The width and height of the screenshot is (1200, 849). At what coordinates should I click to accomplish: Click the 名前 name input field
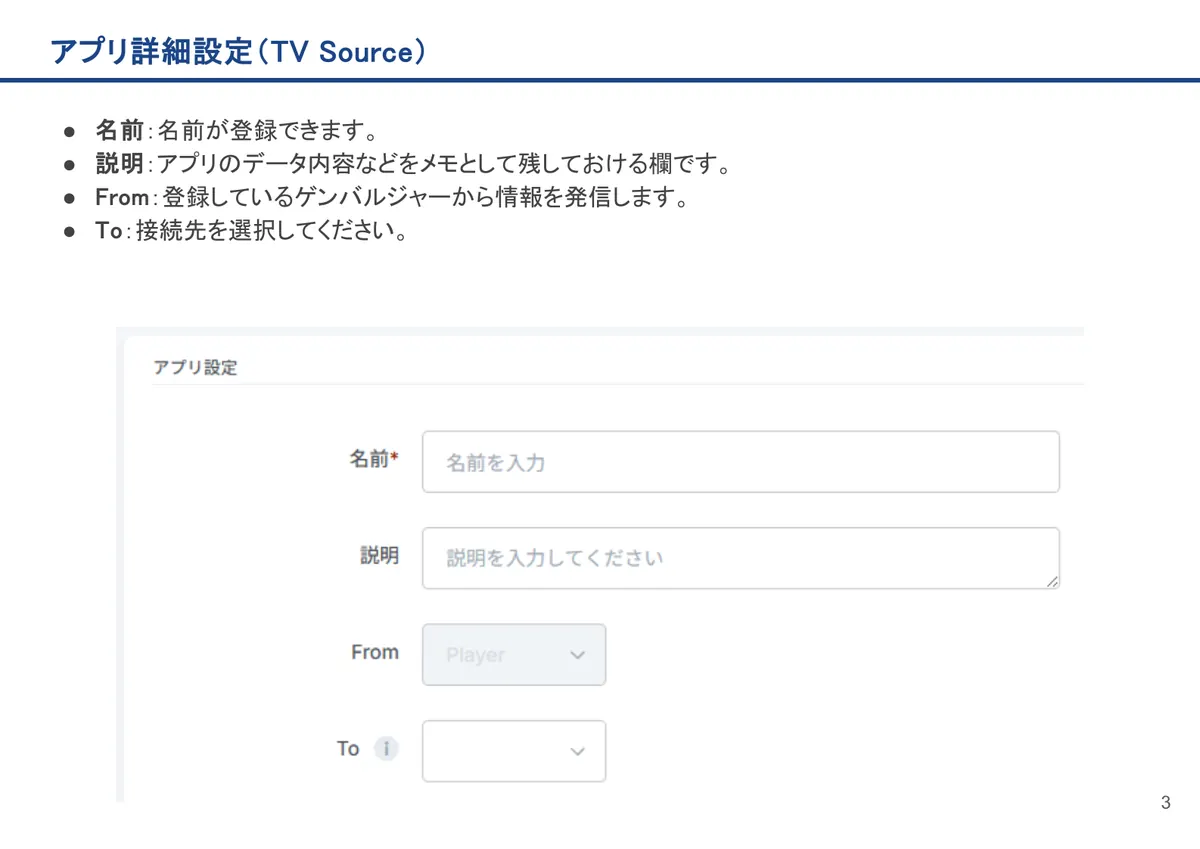[x=740, y=462]
